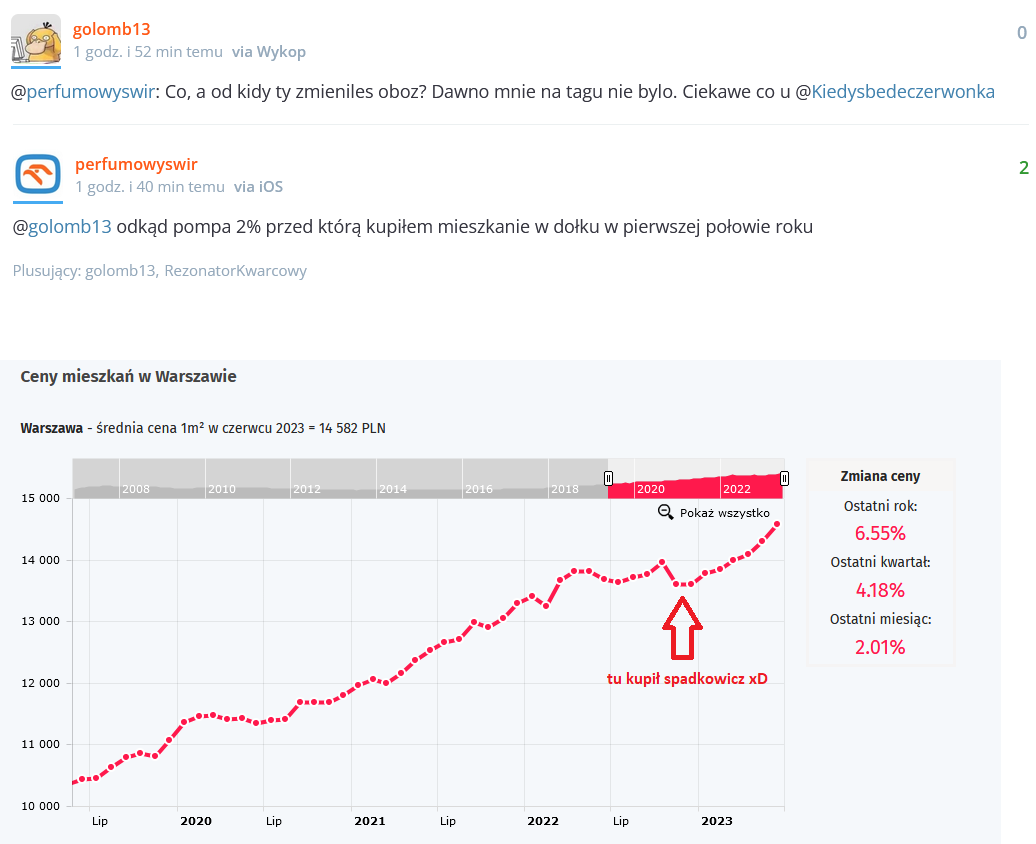Open the "1 godz. i 40 min temu" timestamp
This screenshot has height=844, width=1036.
pyautogui.click(x=149, y=186)
